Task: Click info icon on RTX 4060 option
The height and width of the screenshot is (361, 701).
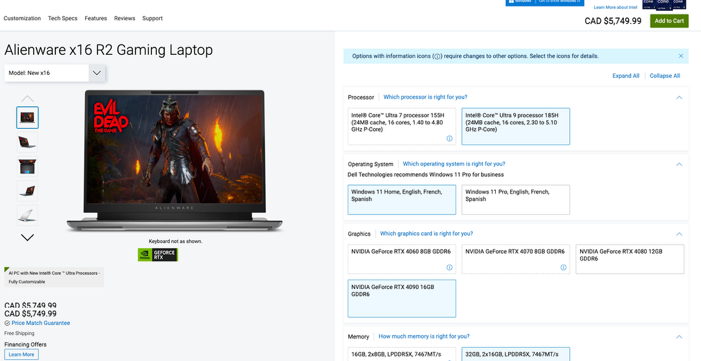Action: tap(449, 268)
